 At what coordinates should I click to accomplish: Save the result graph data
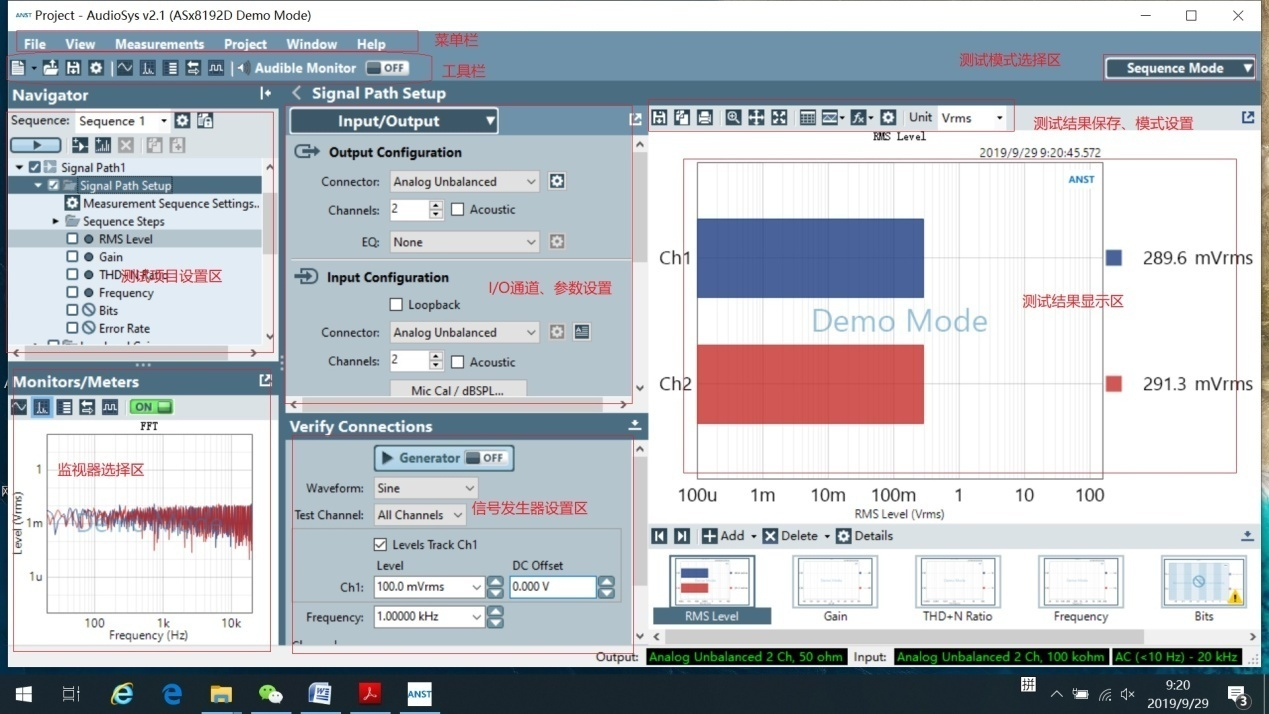[x=659, y=117]
